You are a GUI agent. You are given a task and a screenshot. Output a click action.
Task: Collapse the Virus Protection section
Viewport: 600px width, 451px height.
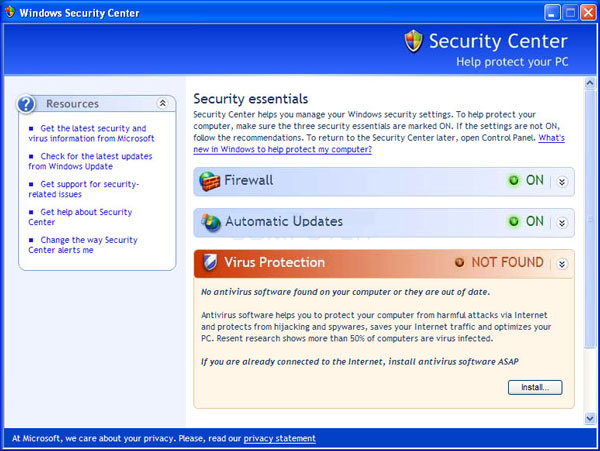point(562,264)
